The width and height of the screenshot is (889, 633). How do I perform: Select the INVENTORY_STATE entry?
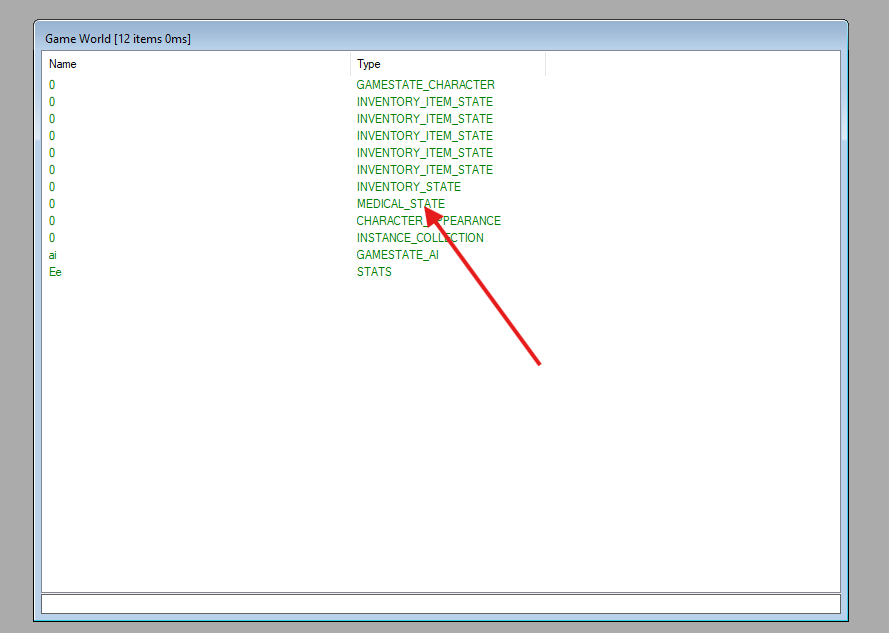click(409, 187)
